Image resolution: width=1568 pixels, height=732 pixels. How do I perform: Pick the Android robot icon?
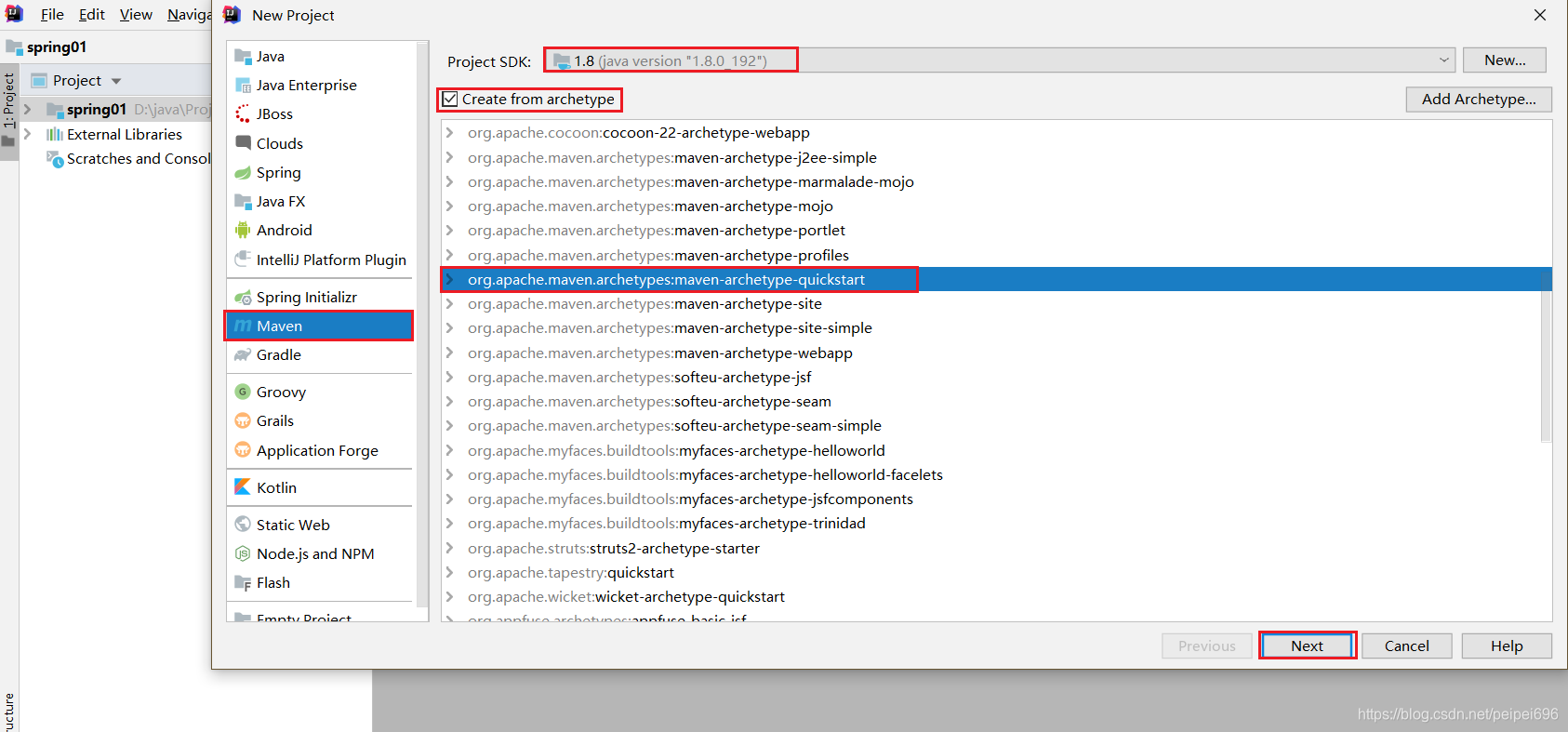pyautogui.click(x=243, y=230)
